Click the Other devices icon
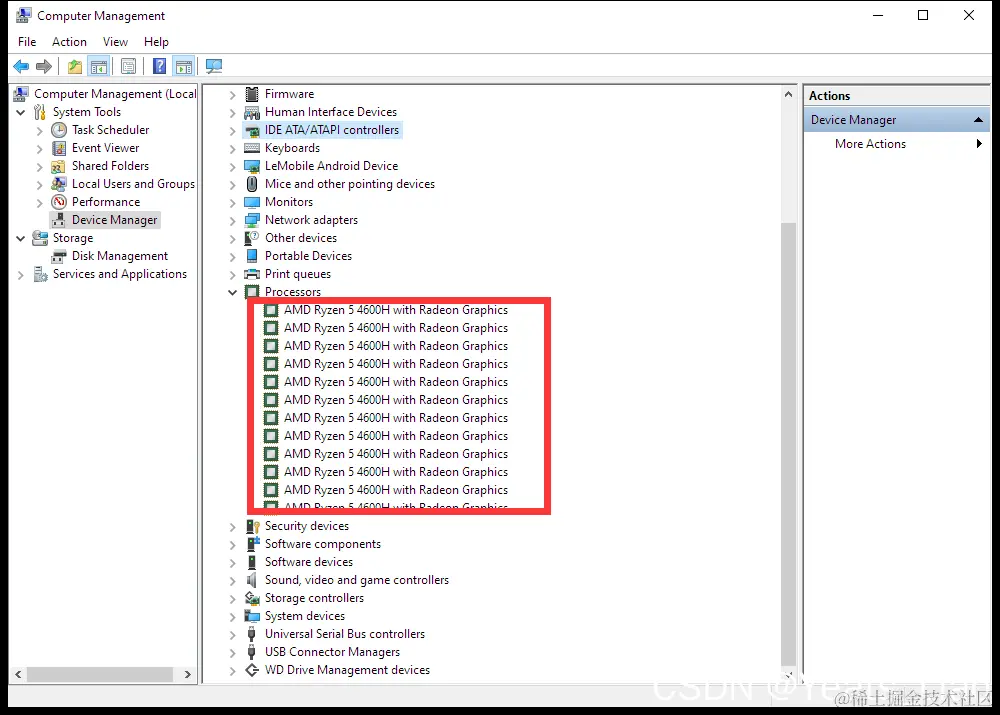This screenshot has height=715, width=1000. pos(252,238)
